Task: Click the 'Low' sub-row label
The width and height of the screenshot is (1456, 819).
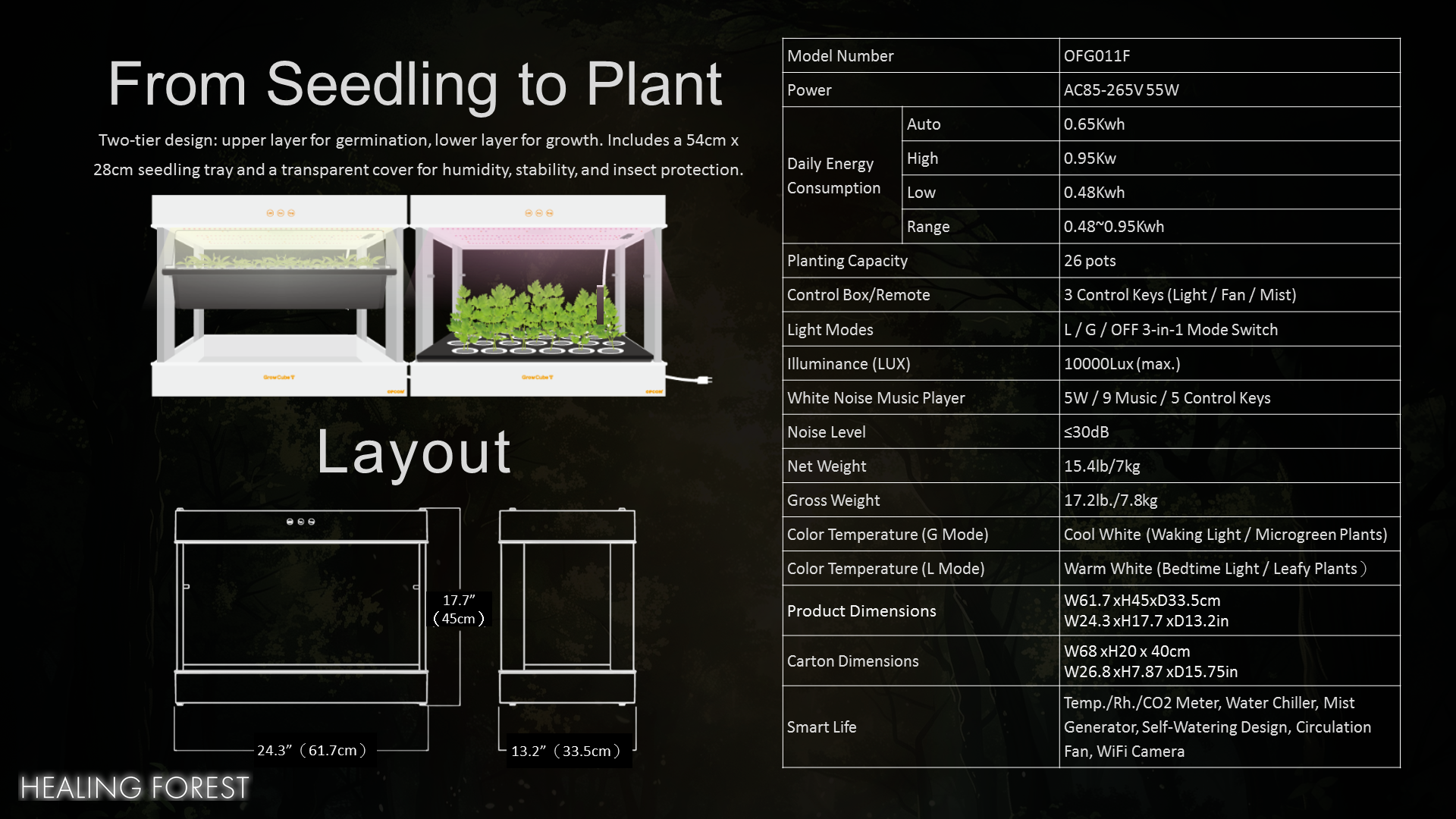Action: click(921, 192)
